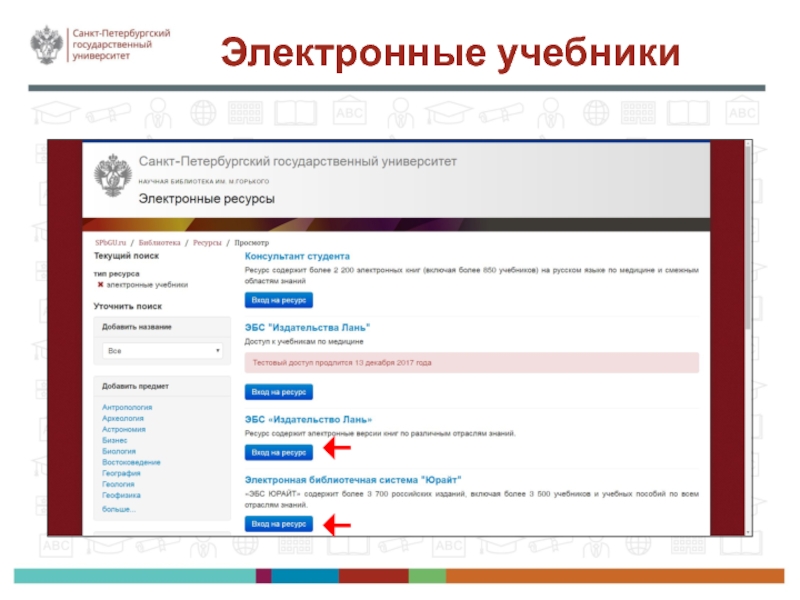Click the university coat of arms logo in page header
800x600 pixels.
113,176
